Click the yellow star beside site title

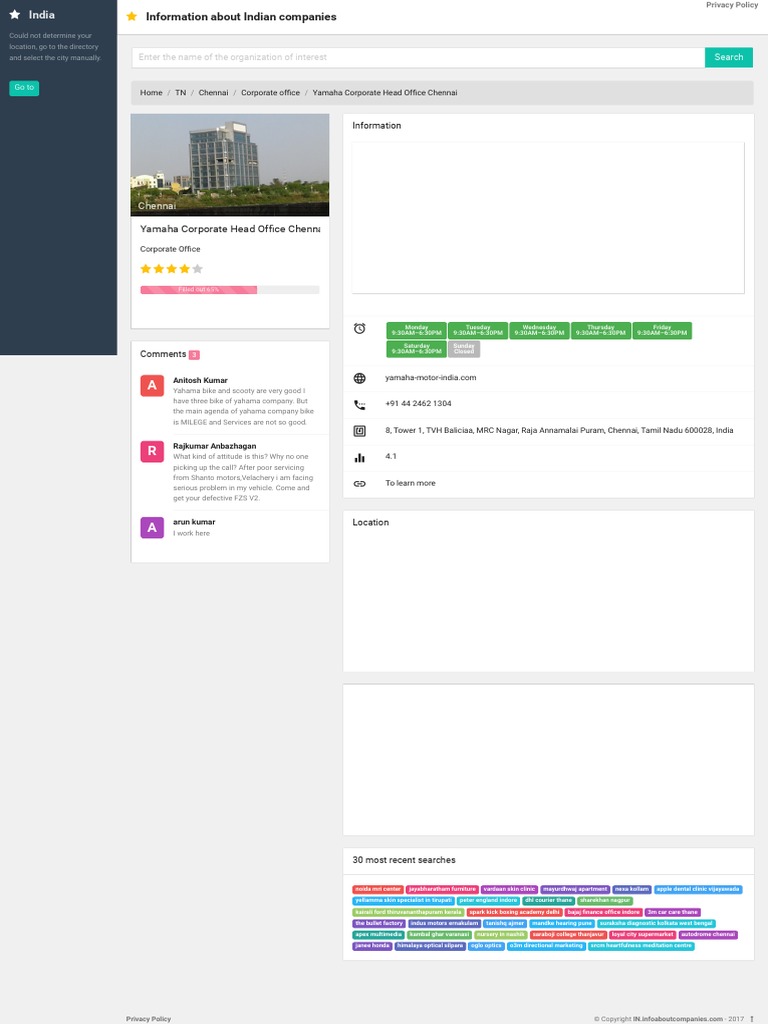[x=132, y=16]
